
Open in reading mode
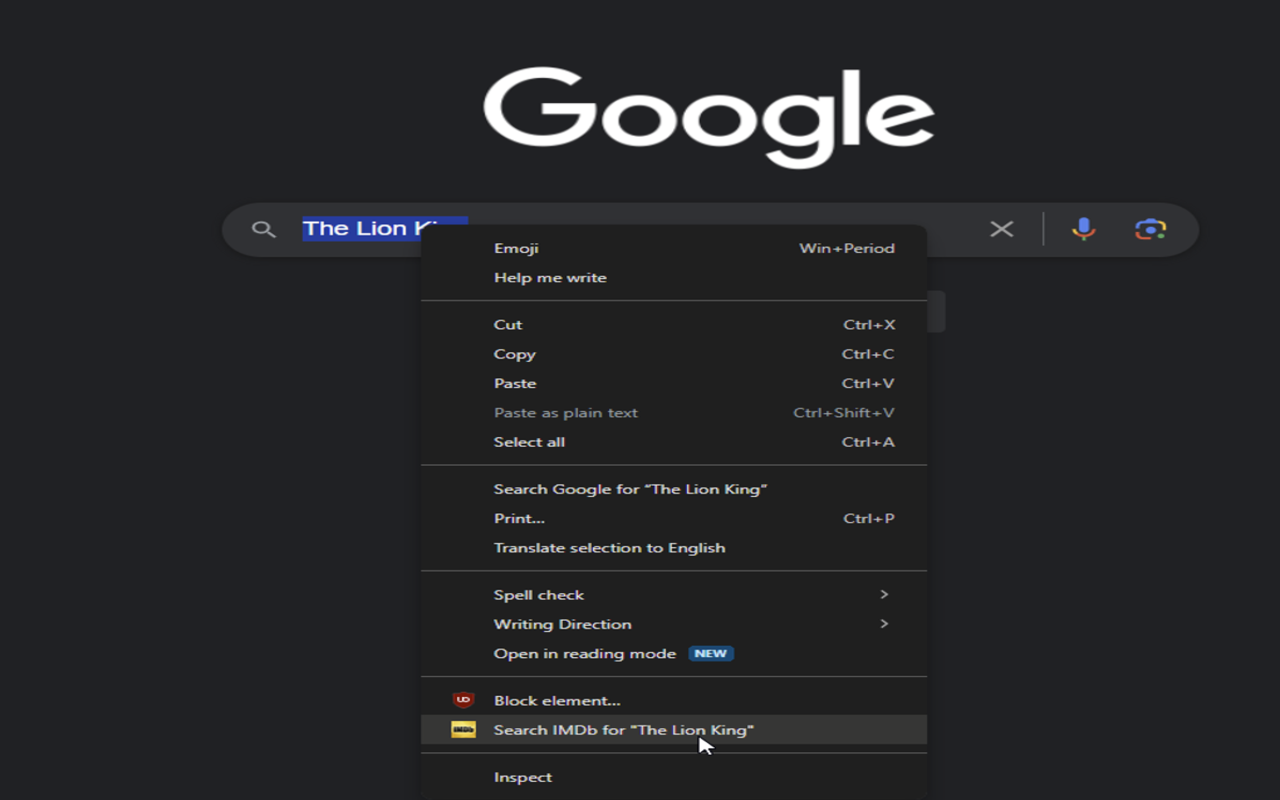pos(674,654)
